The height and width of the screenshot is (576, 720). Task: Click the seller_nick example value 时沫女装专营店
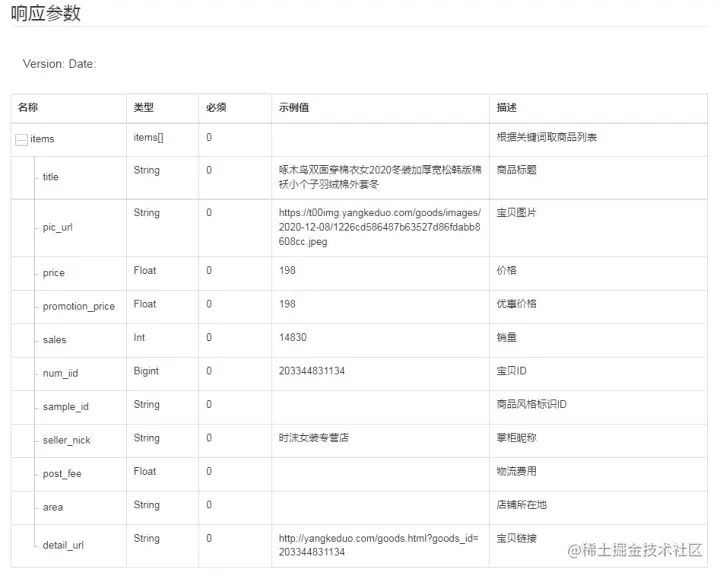(x=313, y=438)
